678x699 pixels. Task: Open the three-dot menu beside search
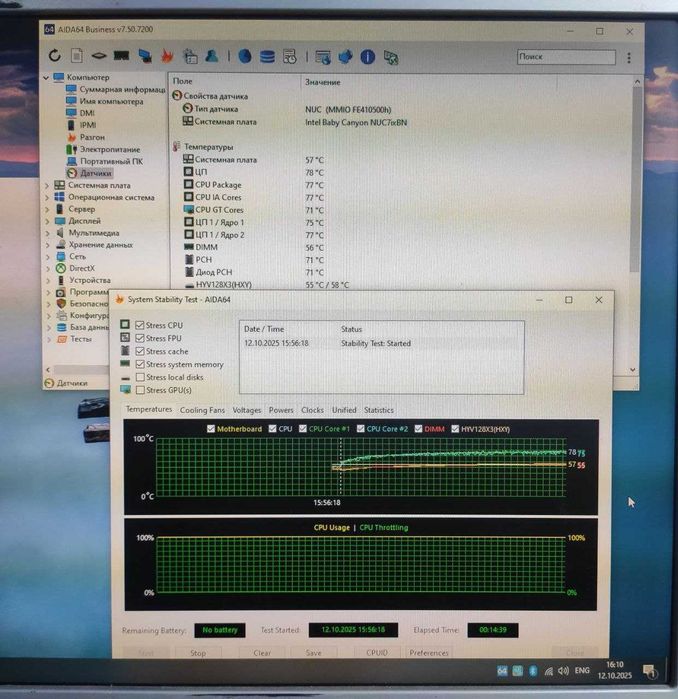coord(629,58)
